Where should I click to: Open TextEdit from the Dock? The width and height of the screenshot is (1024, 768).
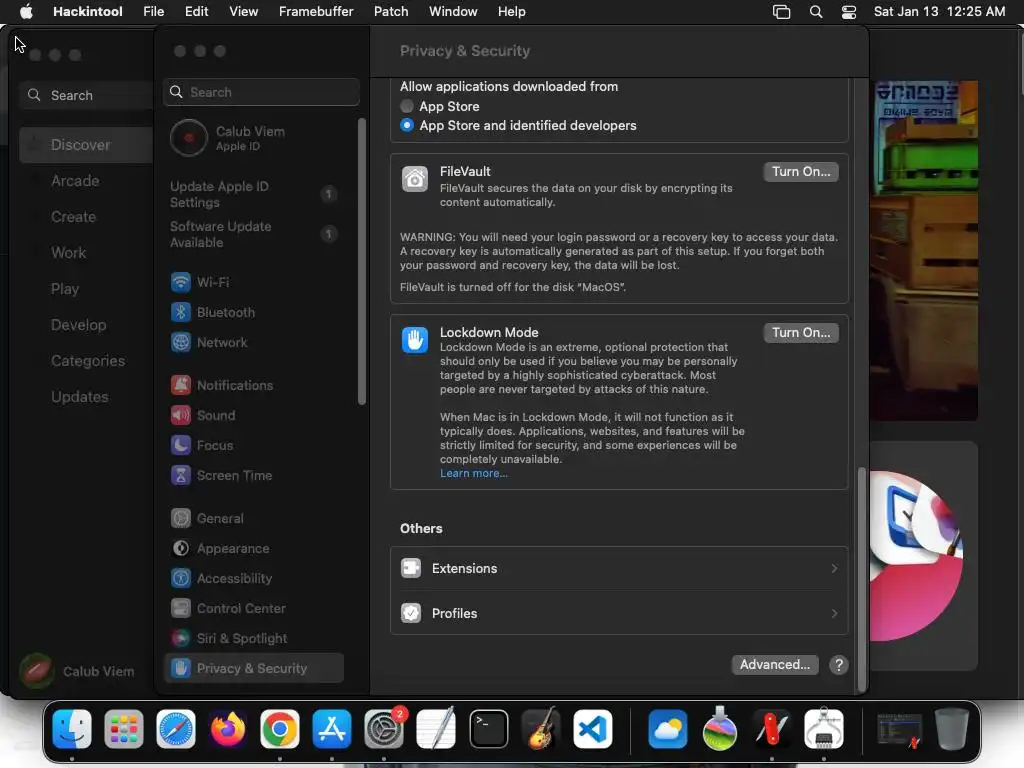click(436, 729)
